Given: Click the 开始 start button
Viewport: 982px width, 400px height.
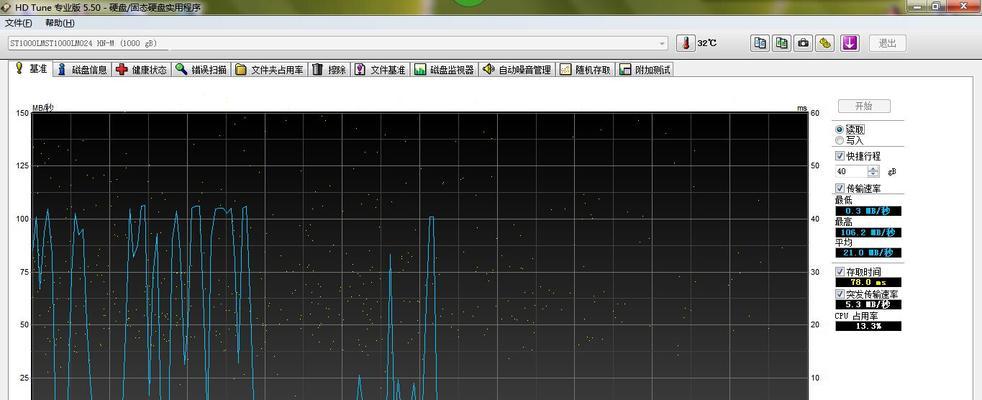Looking at the screenshot, I should tap(864, 106).
